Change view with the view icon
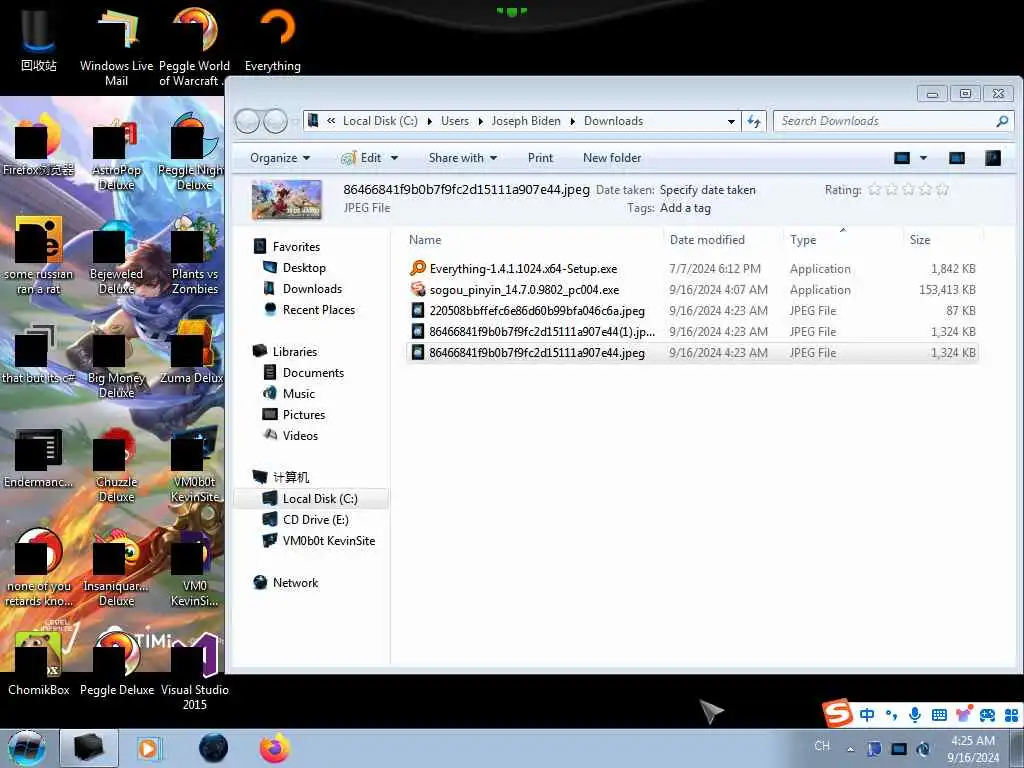 (x=902, y=158)
